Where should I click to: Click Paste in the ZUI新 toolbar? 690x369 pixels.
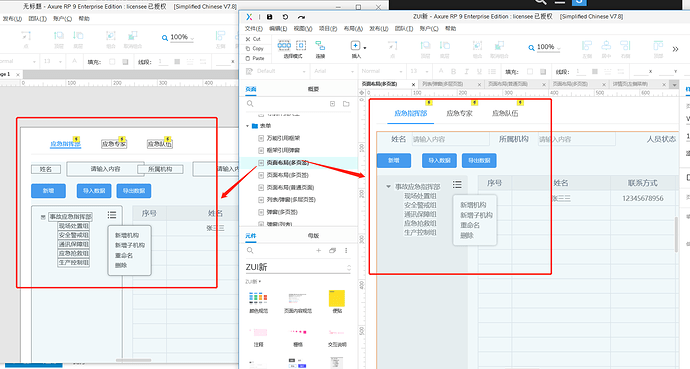click(x=255, y=58)
